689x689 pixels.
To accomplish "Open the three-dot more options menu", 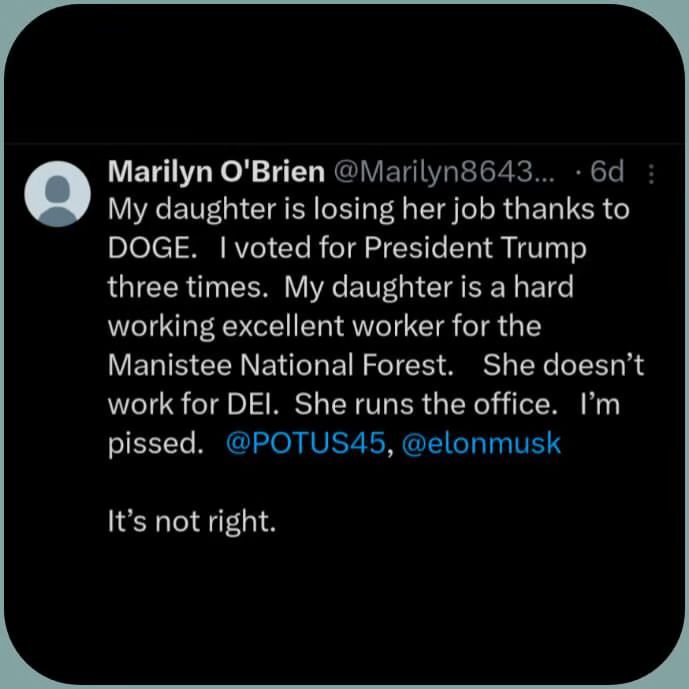I will tap(652, 174).
